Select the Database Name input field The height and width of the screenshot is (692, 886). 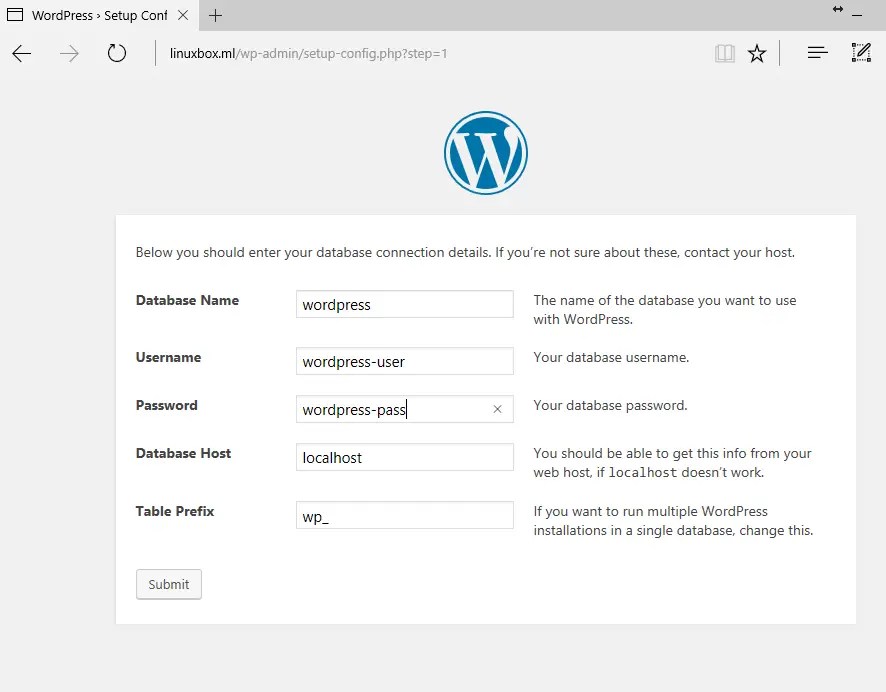(404, 304)
